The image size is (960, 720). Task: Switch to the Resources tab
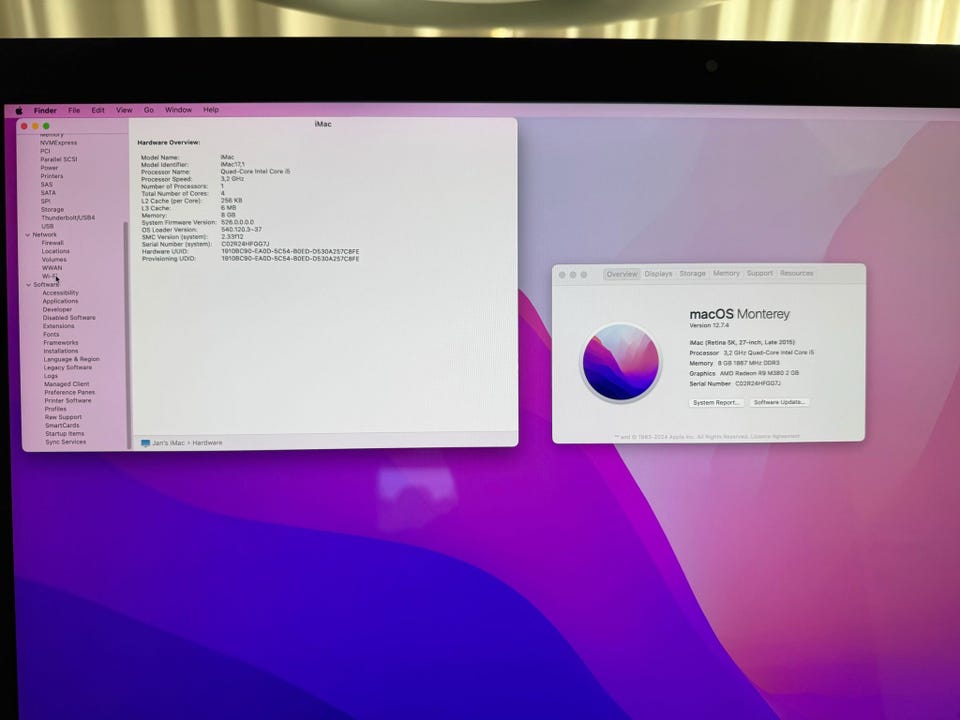click(797, 273)
